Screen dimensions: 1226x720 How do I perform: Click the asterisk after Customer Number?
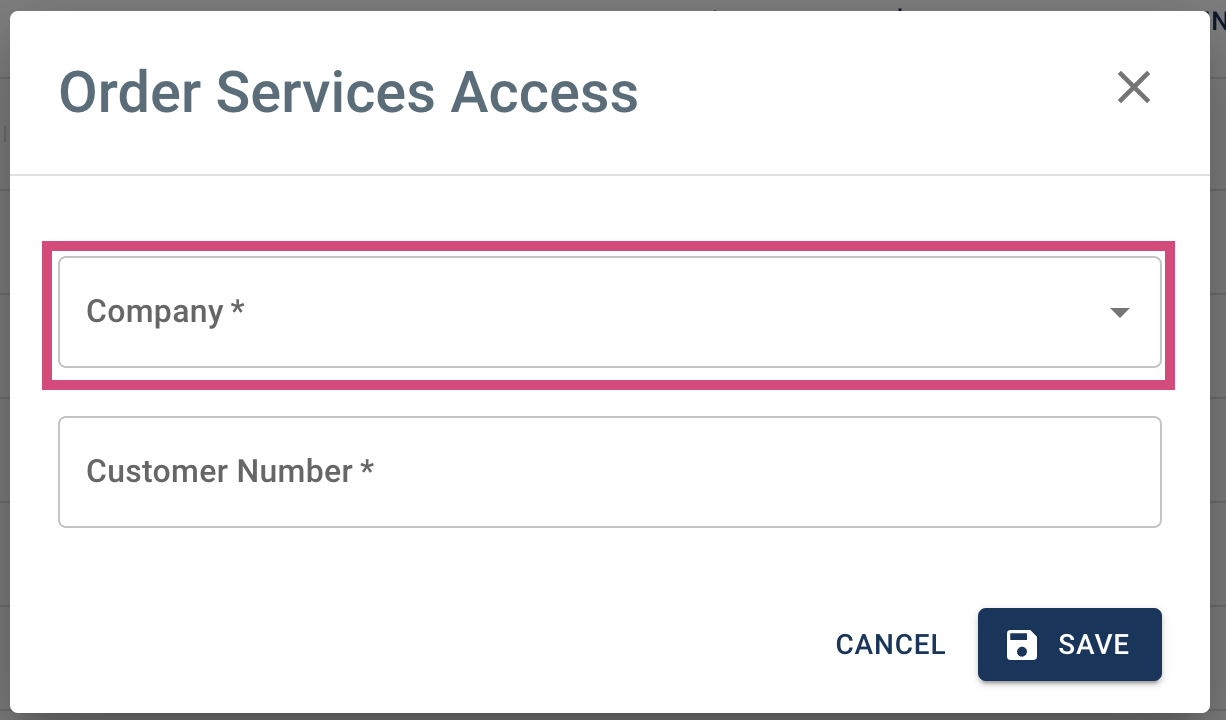[x=367, y=468]
